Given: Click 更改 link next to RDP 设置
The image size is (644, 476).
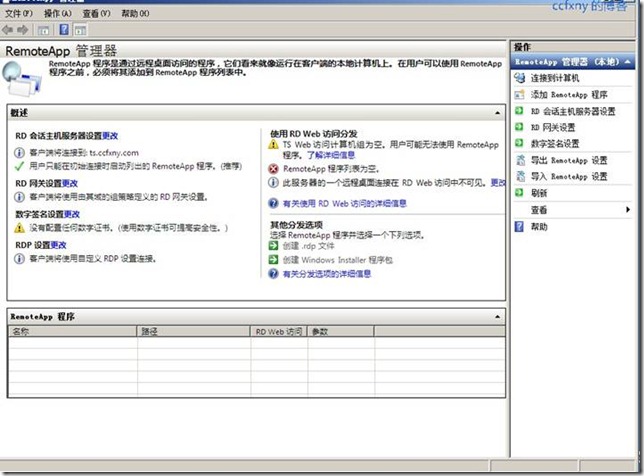Looking at the screenshot, I should pos(58,245).
